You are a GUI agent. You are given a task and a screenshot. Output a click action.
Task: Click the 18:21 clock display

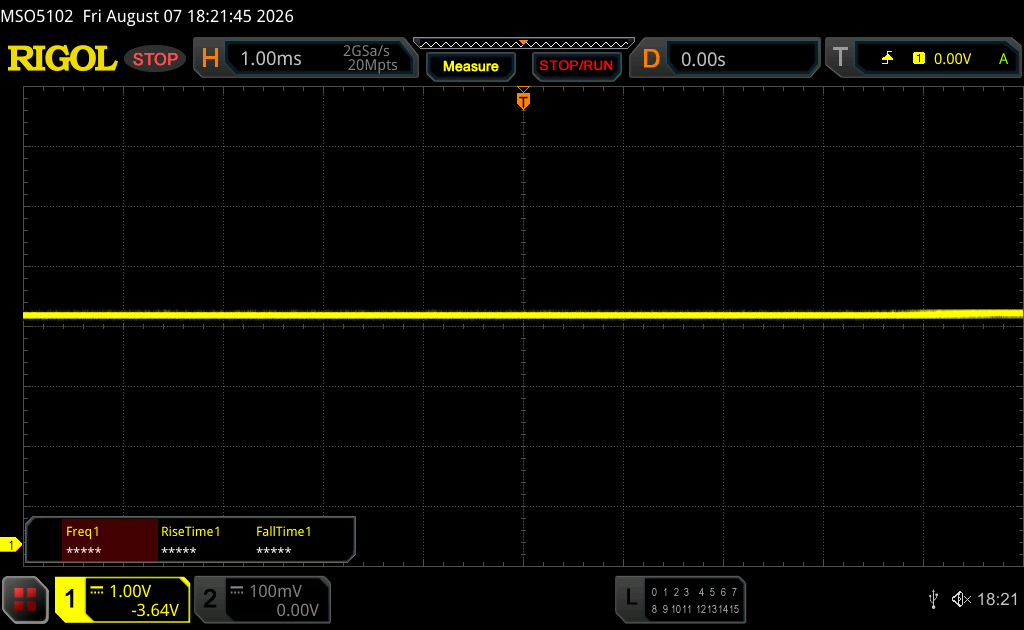[x=997, y=599]
